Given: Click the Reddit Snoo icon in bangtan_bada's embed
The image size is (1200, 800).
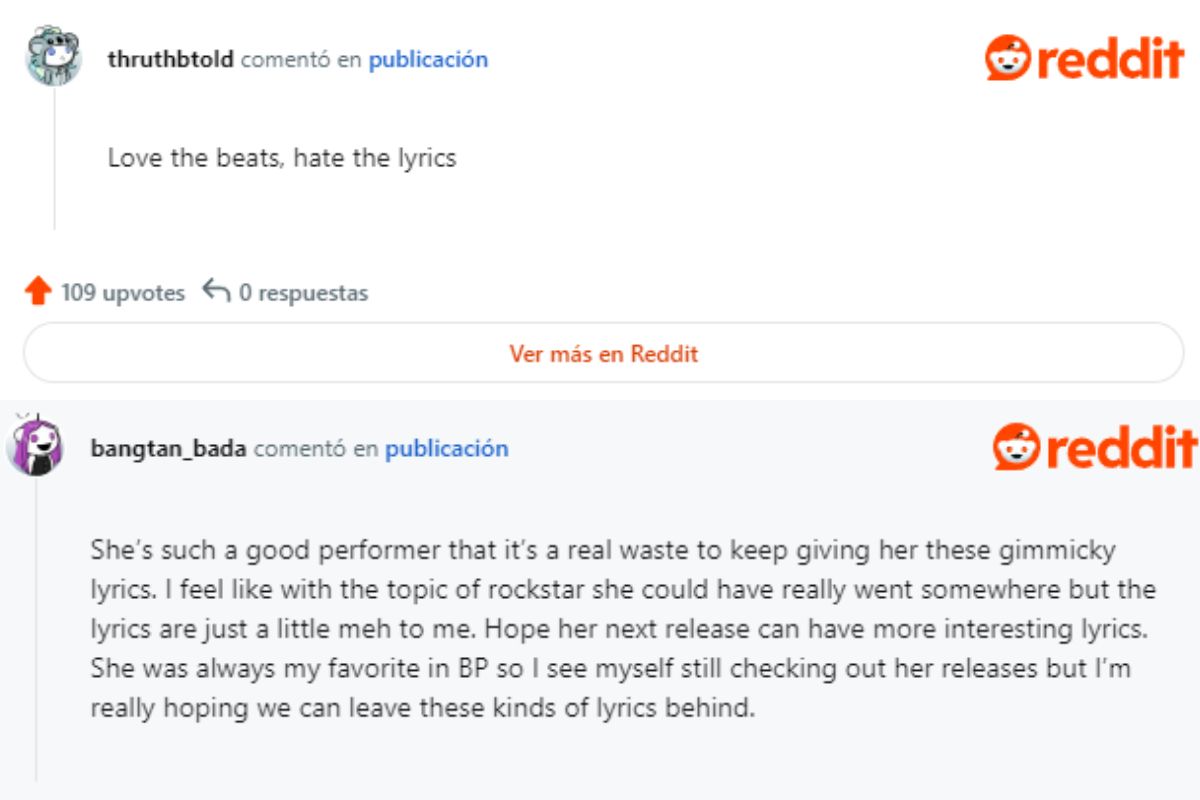Looking at the screenshot, I should (1016, 446).
